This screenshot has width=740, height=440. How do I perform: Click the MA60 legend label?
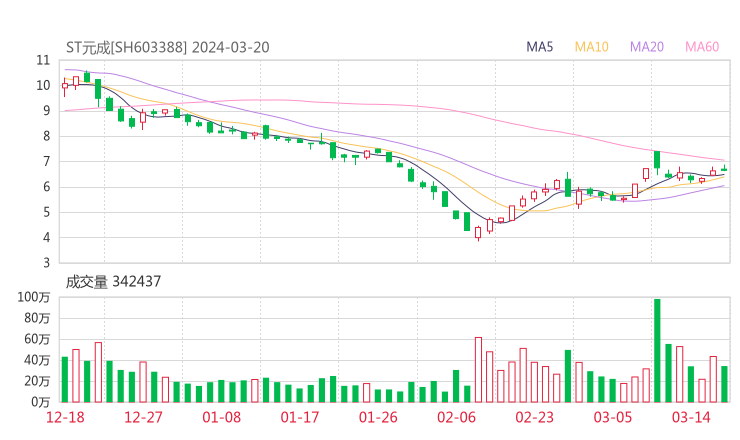coord(702,47)
